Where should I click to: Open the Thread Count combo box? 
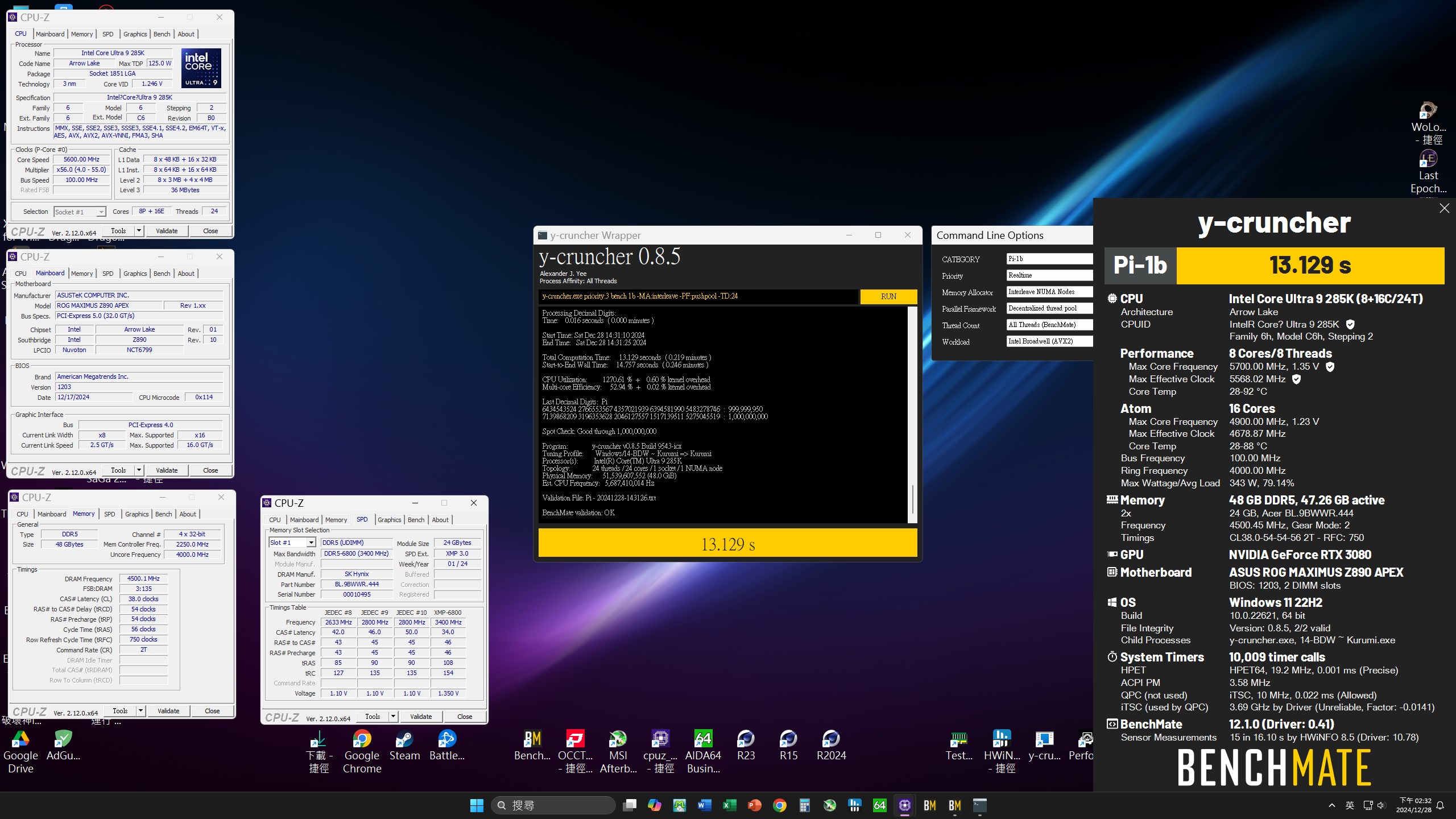pos(1049,325)
